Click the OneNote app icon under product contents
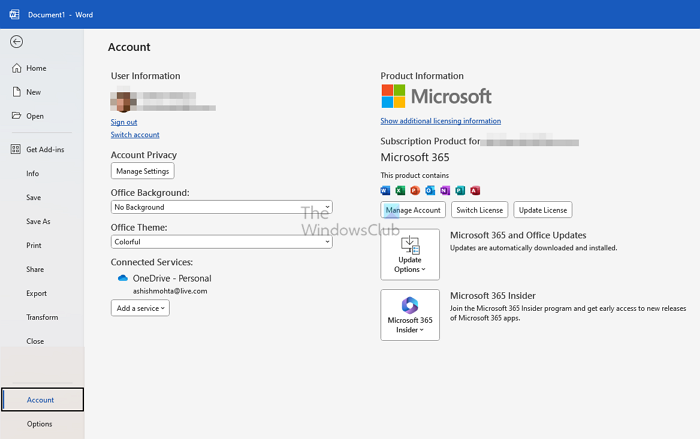700x439 pixels. [x=445, y=191]
